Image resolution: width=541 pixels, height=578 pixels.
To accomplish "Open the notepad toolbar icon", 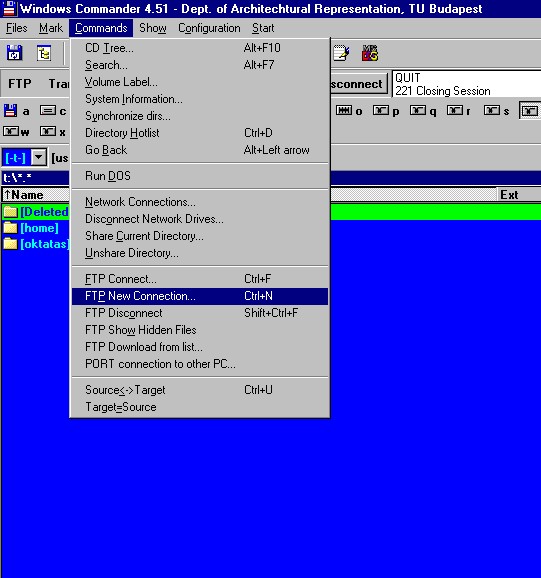I will [341, 53].
